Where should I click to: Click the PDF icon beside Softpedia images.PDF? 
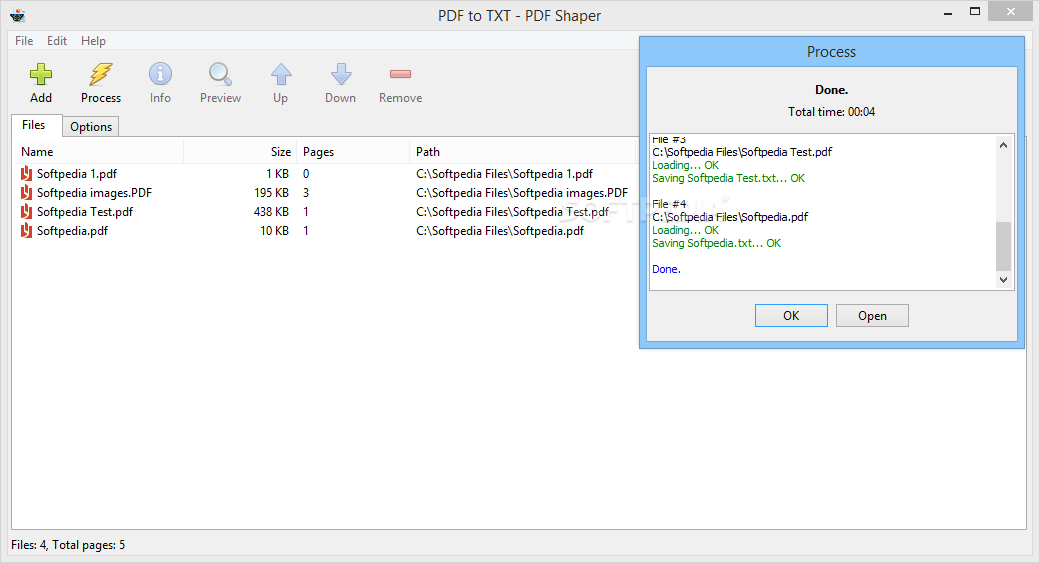[x=26, y=193]
